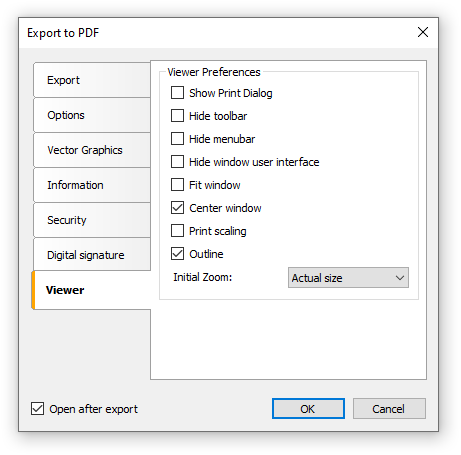
Task: Open the Options tab
Action: tap(92, 115)
